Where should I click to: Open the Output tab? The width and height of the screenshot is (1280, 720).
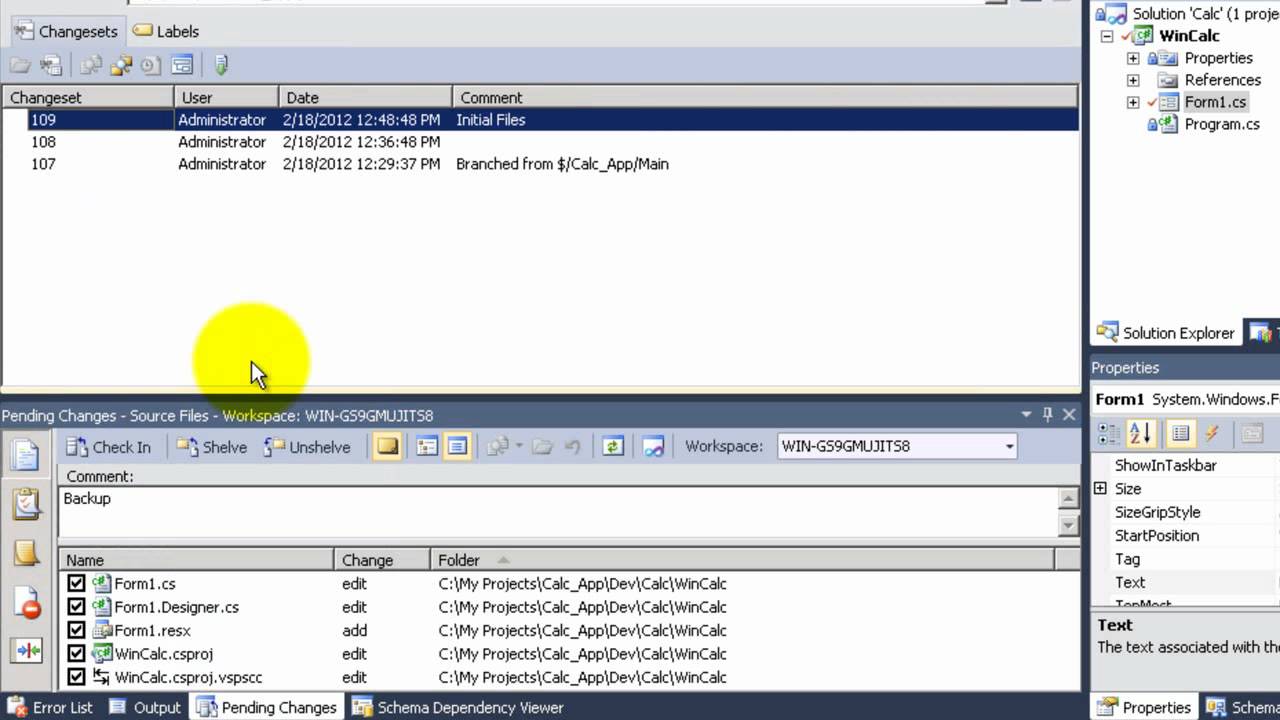click(x=145, y=707)
